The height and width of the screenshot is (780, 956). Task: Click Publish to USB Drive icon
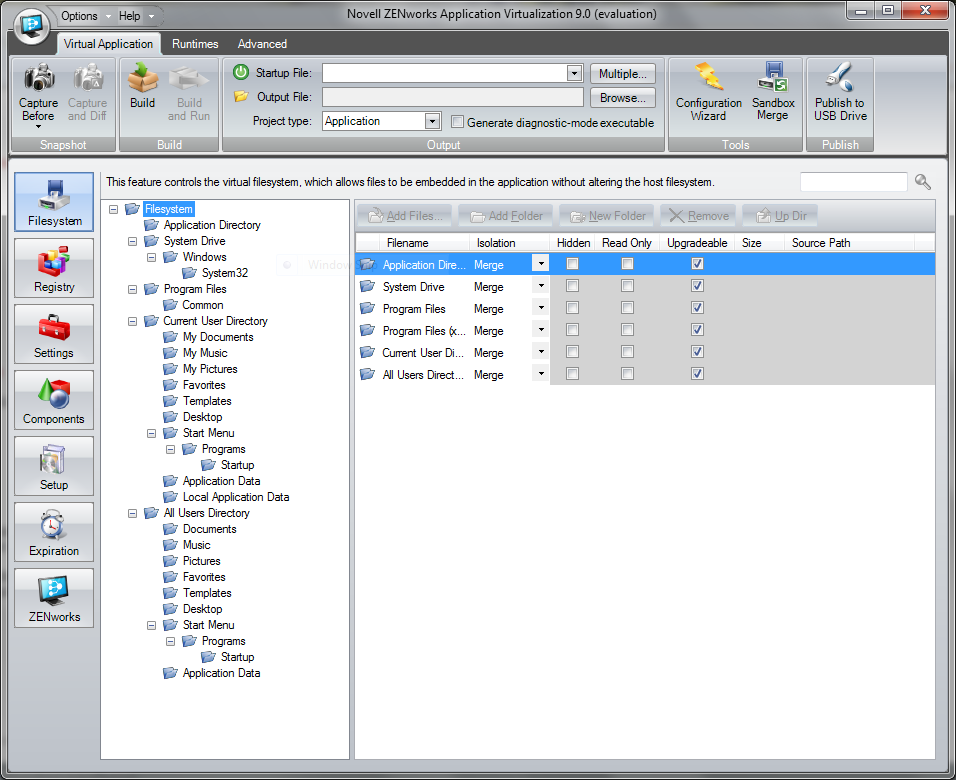pyautogui.click(x=840, y=76)
